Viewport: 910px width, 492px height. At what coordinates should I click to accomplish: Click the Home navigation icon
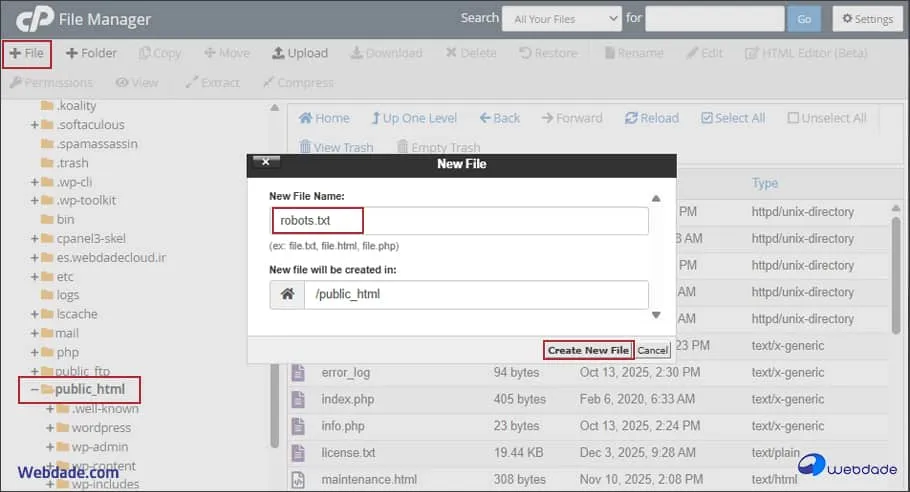pyautogui.click(x=306, y=118)
